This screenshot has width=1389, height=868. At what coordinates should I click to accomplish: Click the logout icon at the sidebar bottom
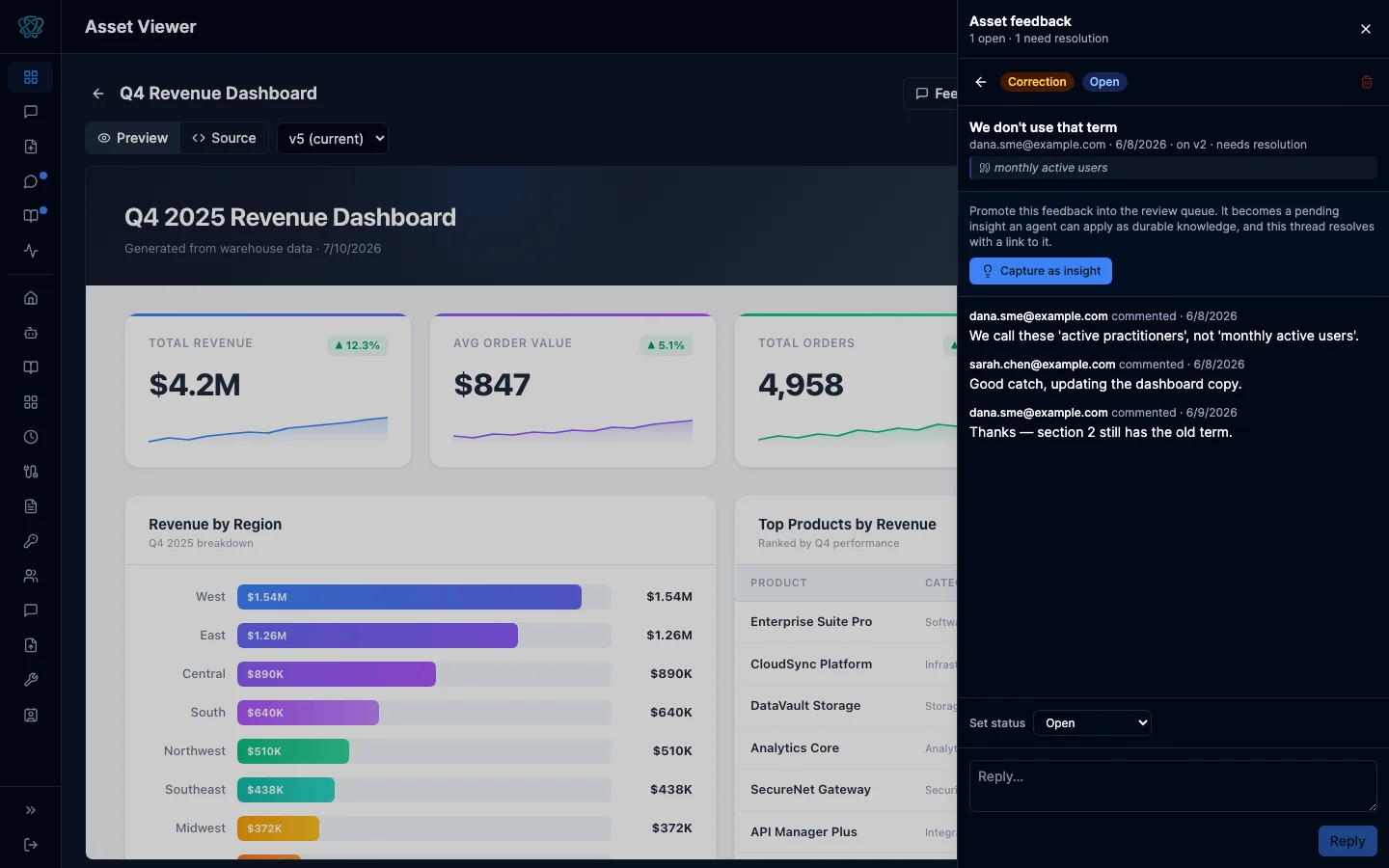click(31, 845)
